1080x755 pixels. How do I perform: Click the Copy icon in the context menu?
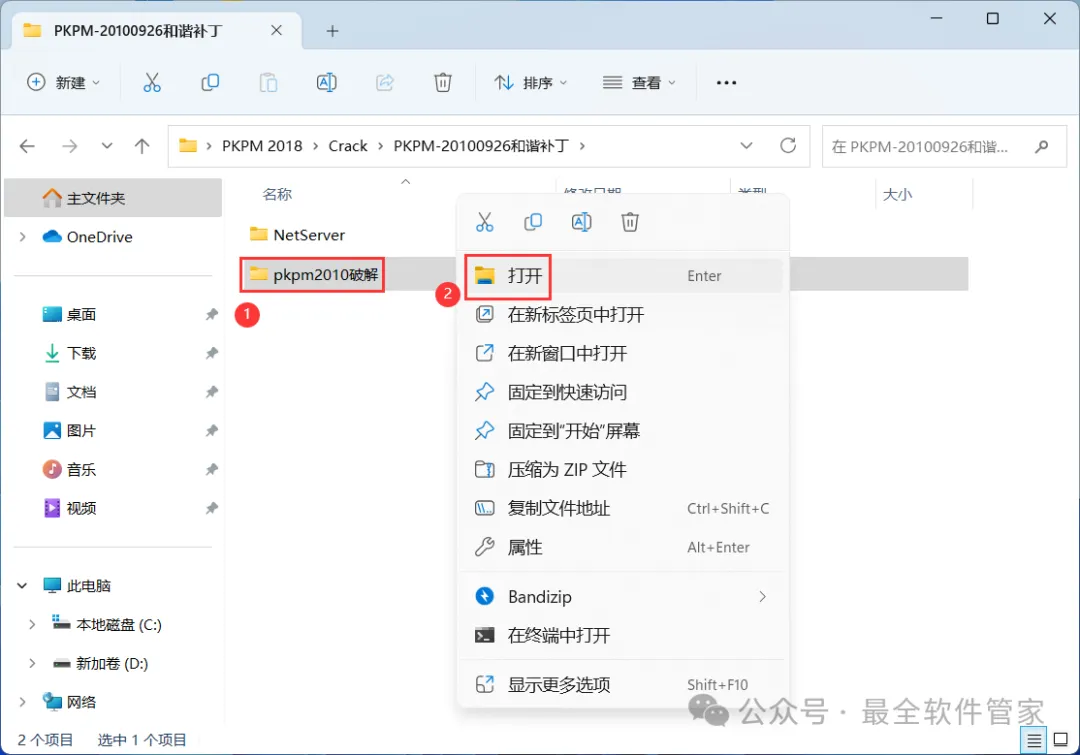533,222
